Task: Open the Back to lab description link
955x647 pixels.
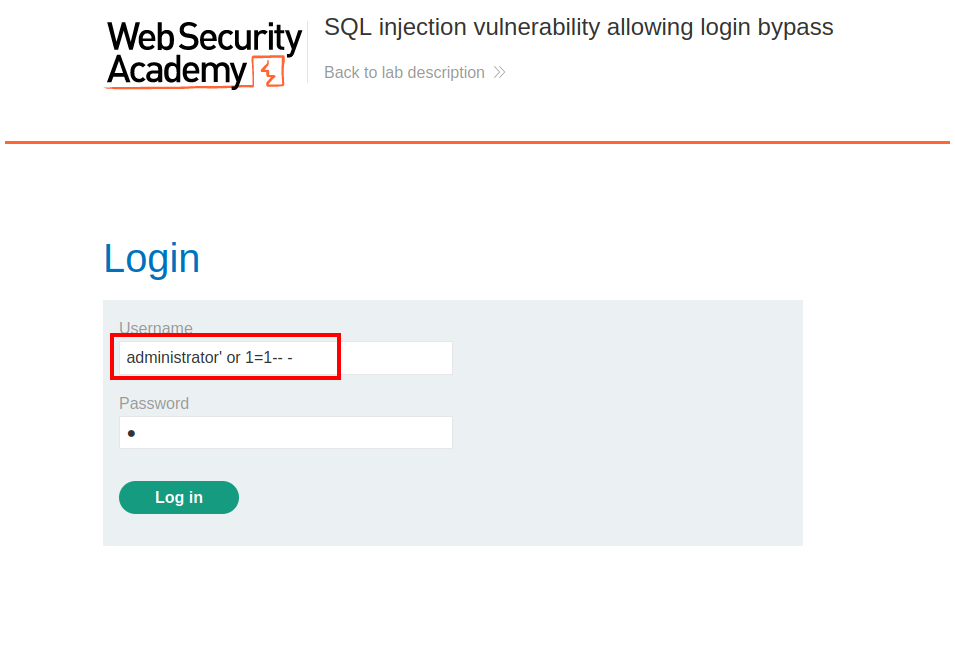Action: coord(404,73)
